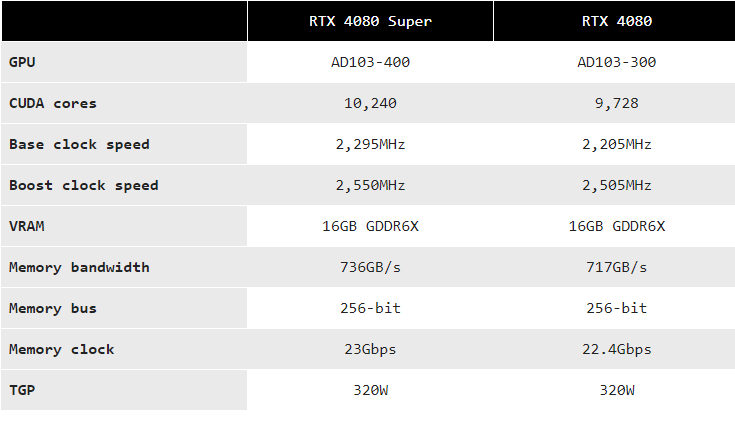This screenshot has height=432, width=735.
Task: Click the 9,728 CUDA cores value
Action: click(616, 103)
